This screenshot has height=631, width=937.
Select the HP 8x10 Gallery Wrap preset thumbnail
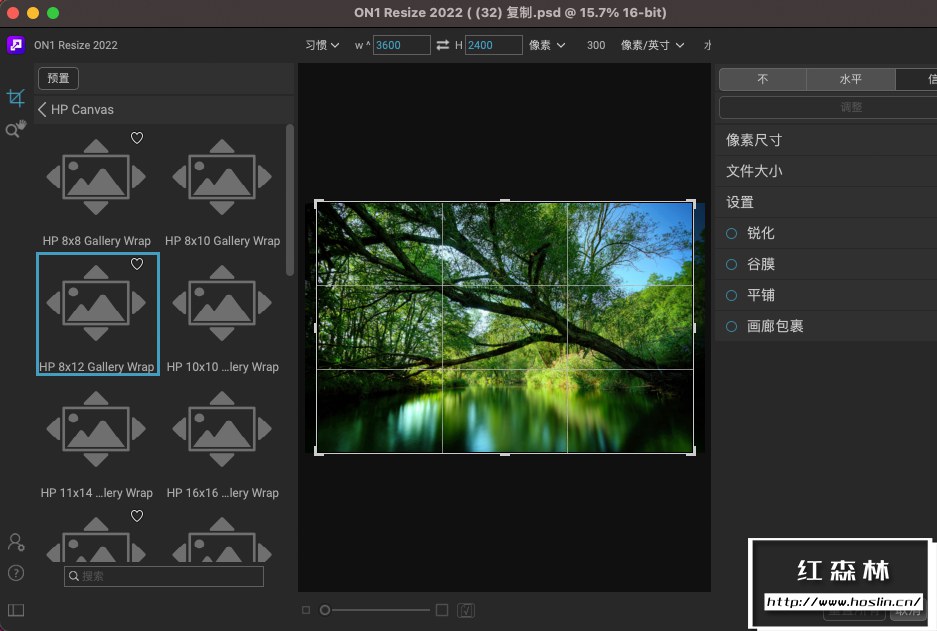pyautogui.click(x=221, y=178)
